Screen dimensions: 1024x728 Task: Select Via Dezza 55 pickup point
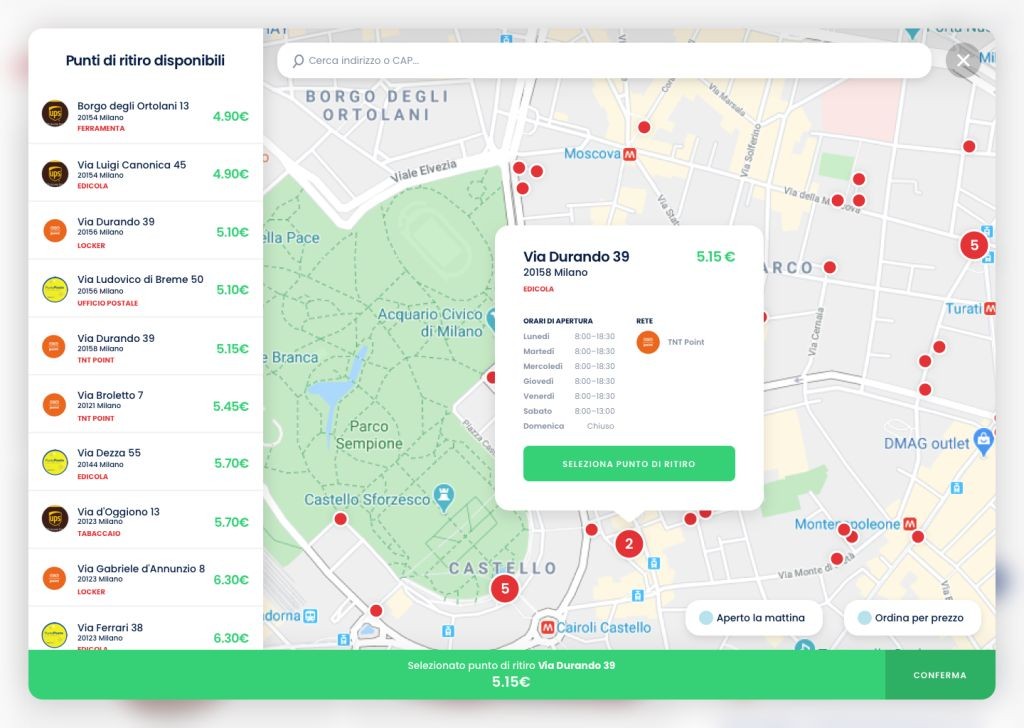146,462
